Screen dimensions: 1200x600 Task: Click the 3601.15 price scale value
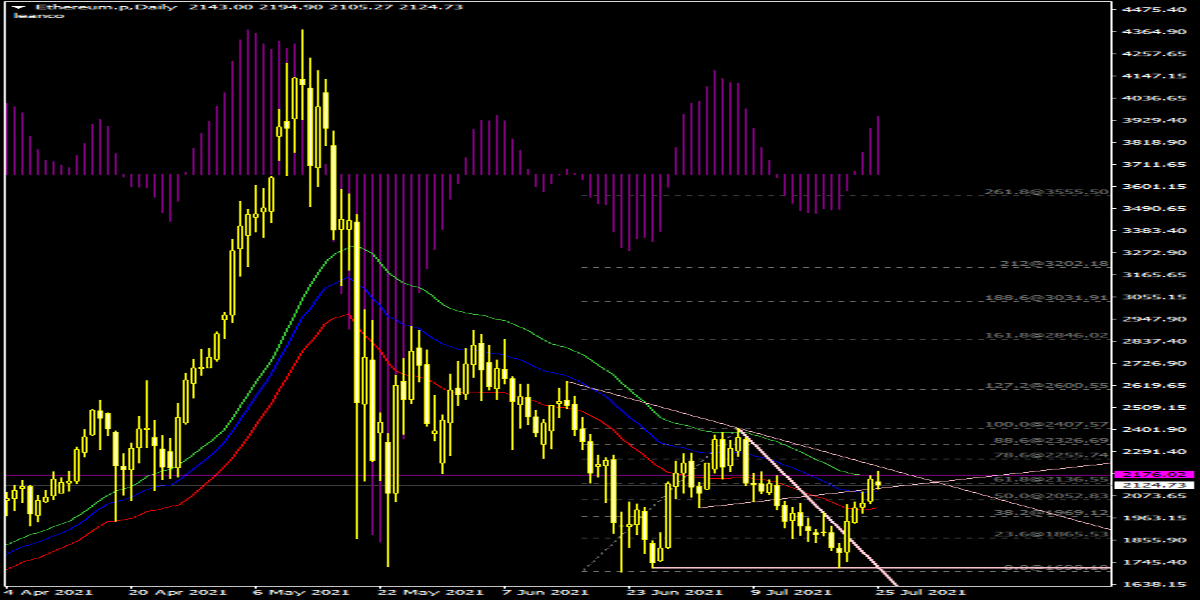(x=1154, y=186)
